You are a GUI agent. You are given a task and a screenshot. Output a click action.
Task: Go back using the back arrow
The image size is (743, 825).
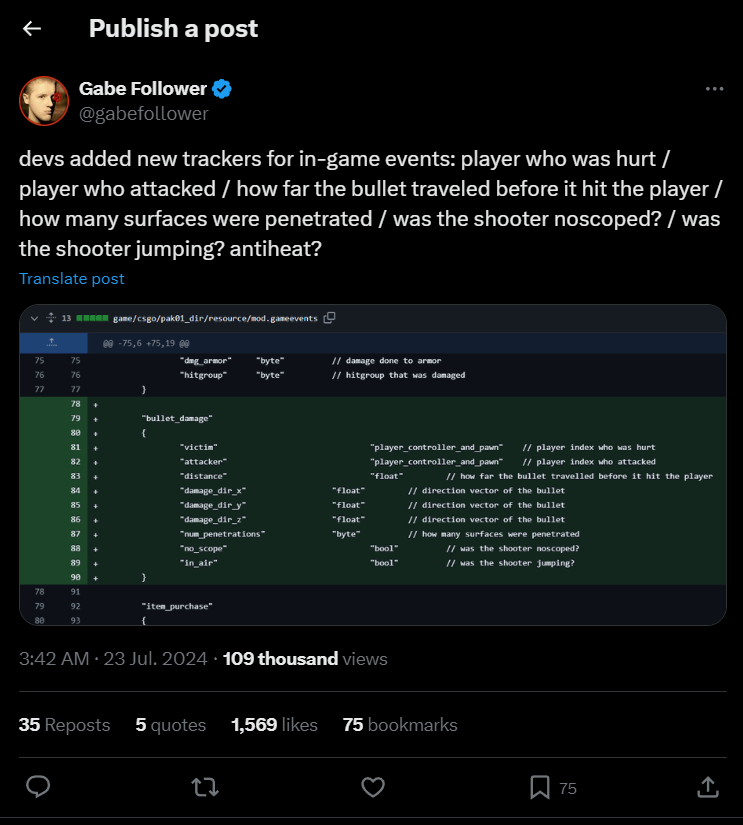coord(31,28)
